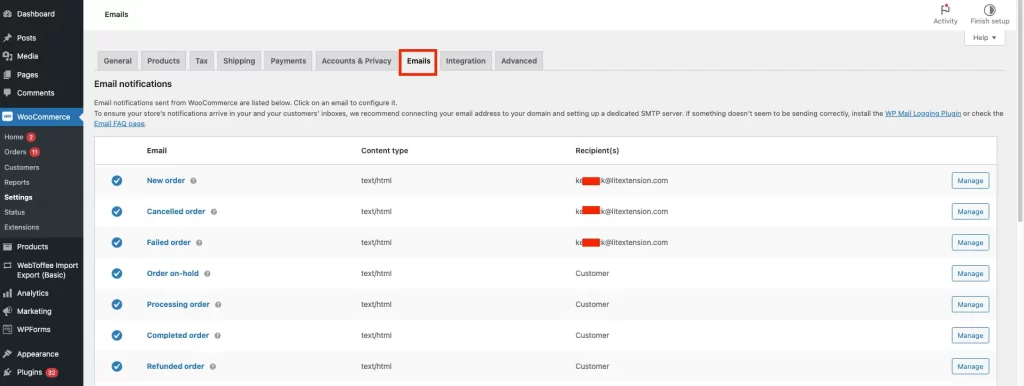The width and height of the screenshot is (1024, 386).
Task: Open Analytics in the sidebar
Action: click(x=41, y=293)
